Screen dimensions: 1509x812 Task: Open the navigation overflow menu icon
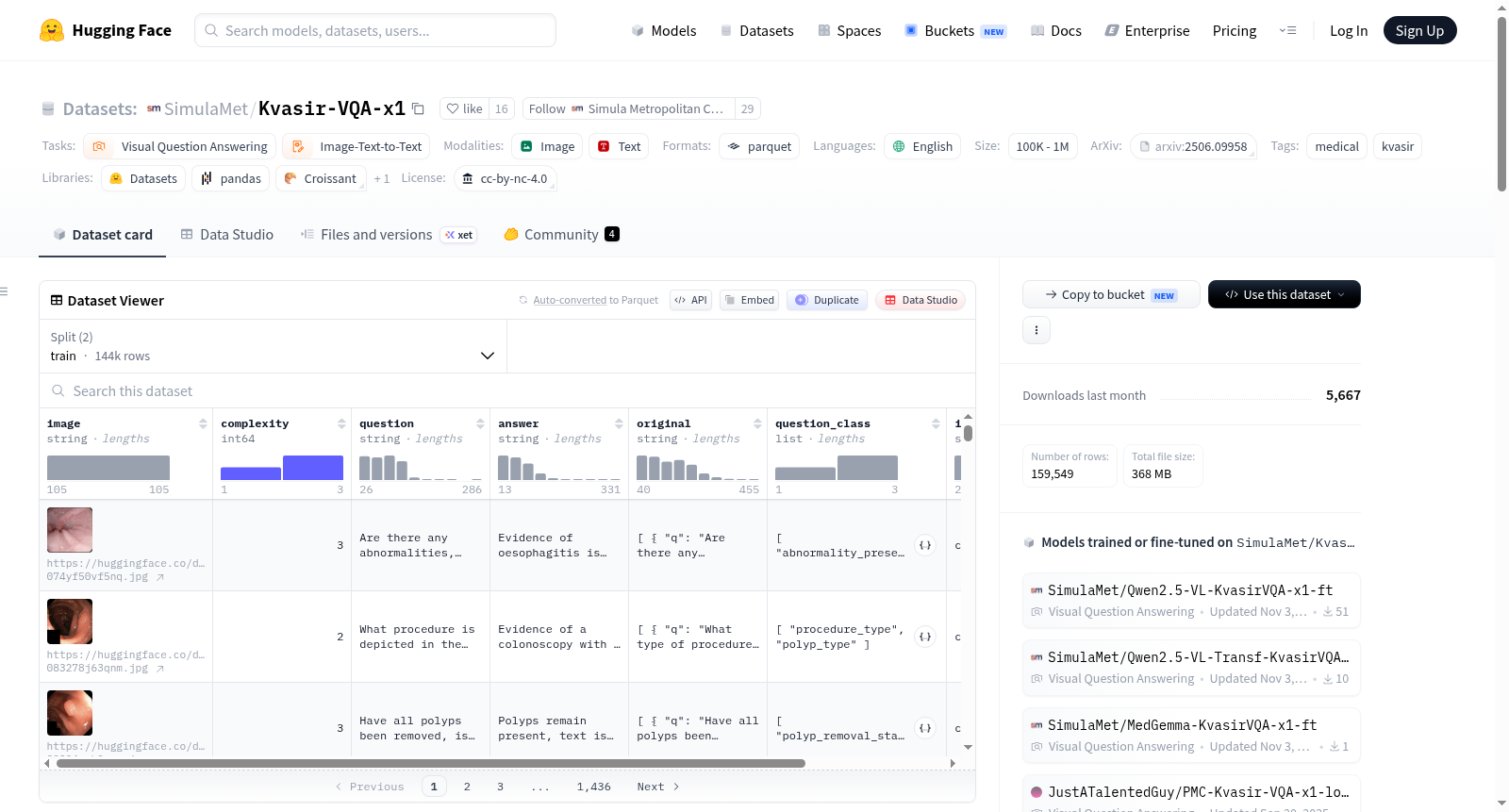tap(1287, 30)
